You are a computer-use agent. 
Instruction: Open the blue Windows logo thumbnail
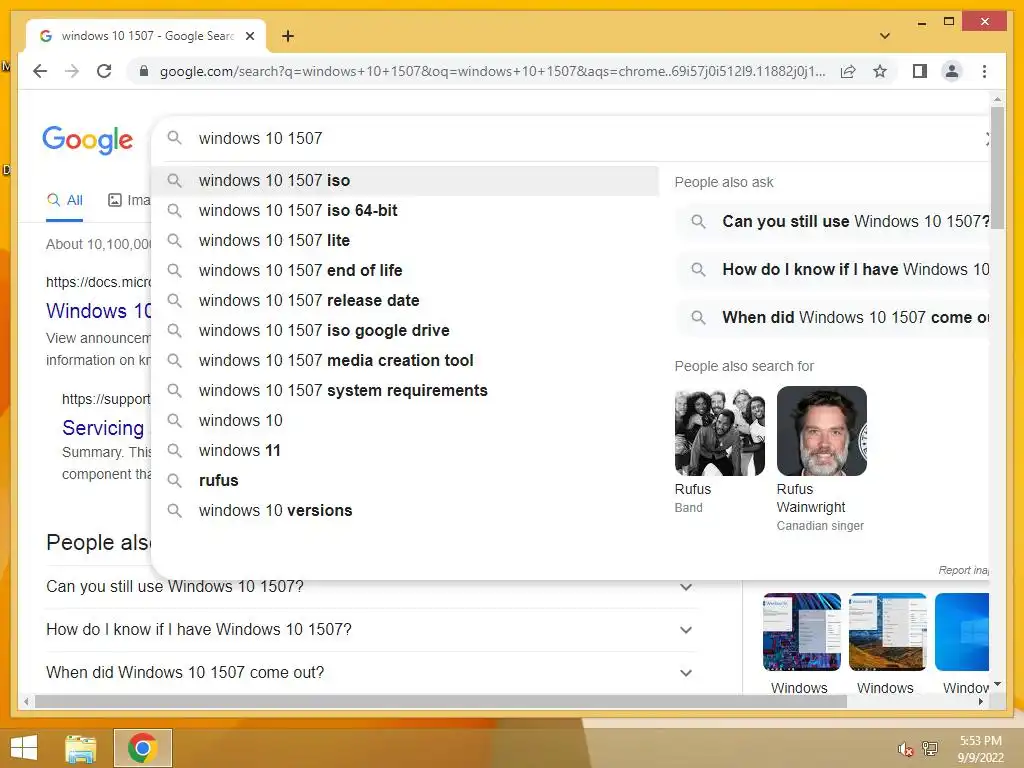pos(962,632)
